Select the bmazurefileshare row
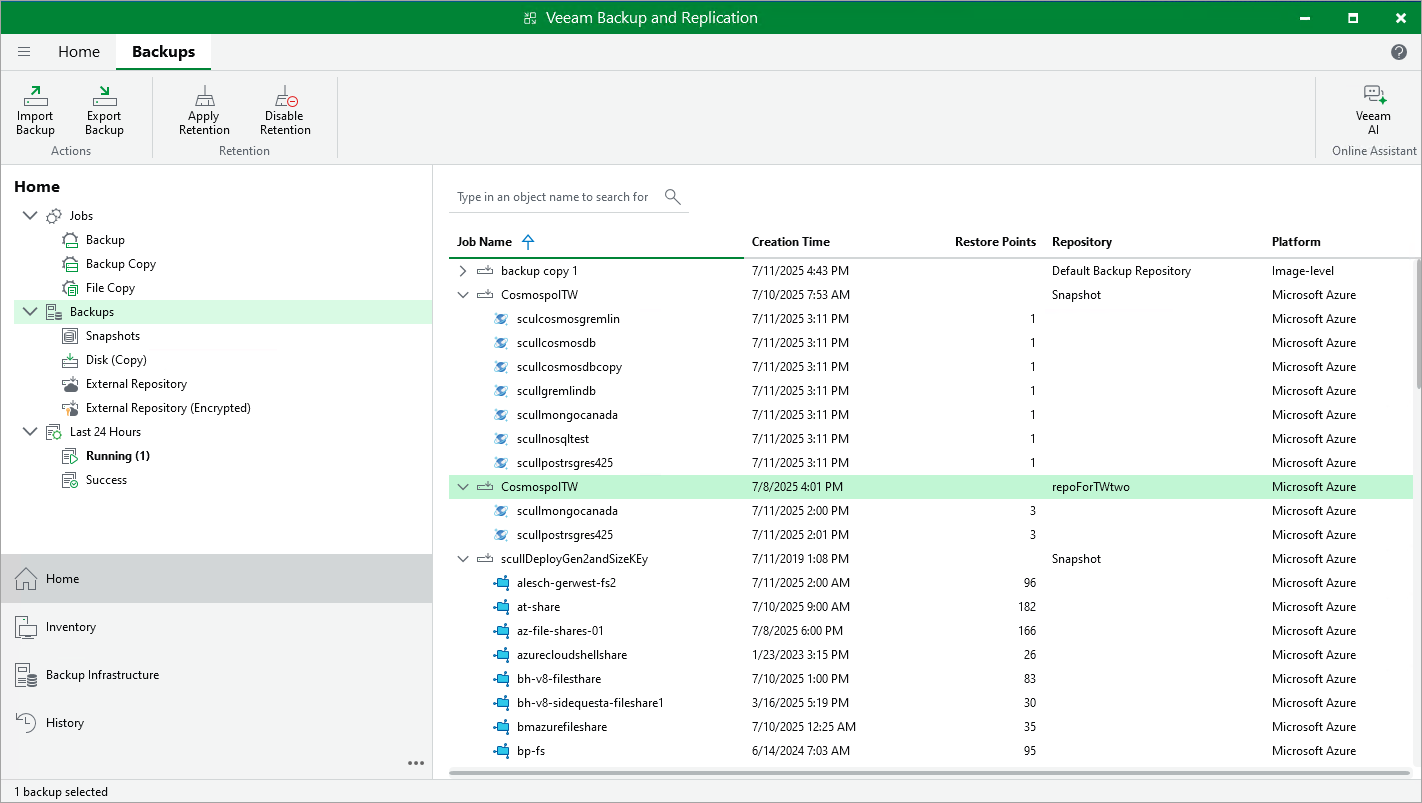This screenshot has width=1422, height=803. 930,727
